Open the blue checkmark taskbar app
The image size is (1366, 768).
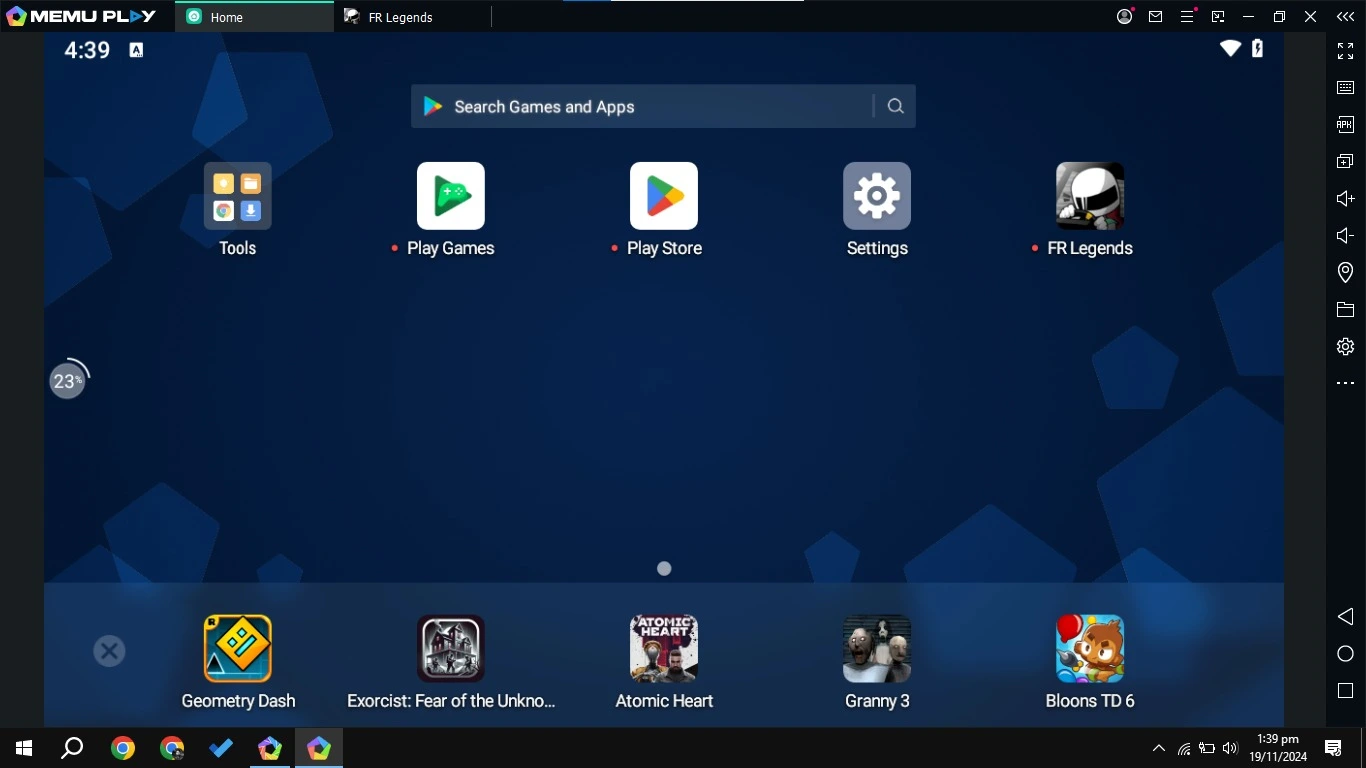[221, 748]
